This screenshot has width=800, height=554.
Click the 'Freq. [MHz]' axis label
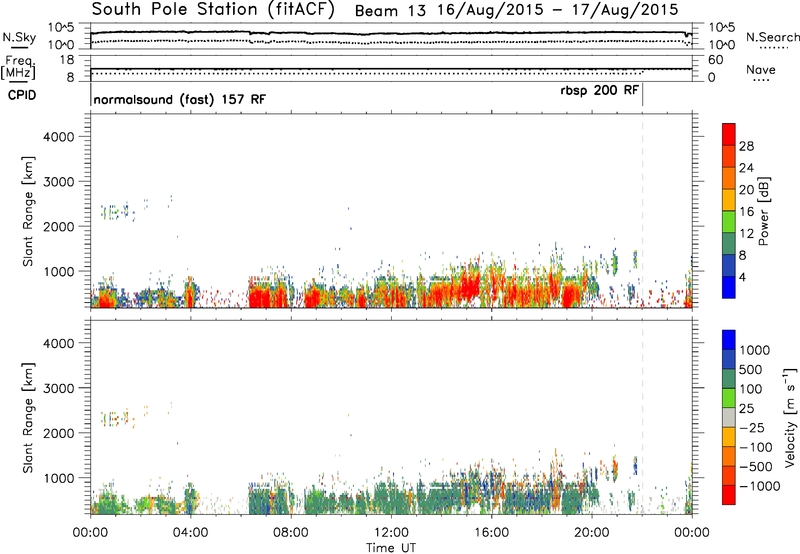tap(18, 68)
